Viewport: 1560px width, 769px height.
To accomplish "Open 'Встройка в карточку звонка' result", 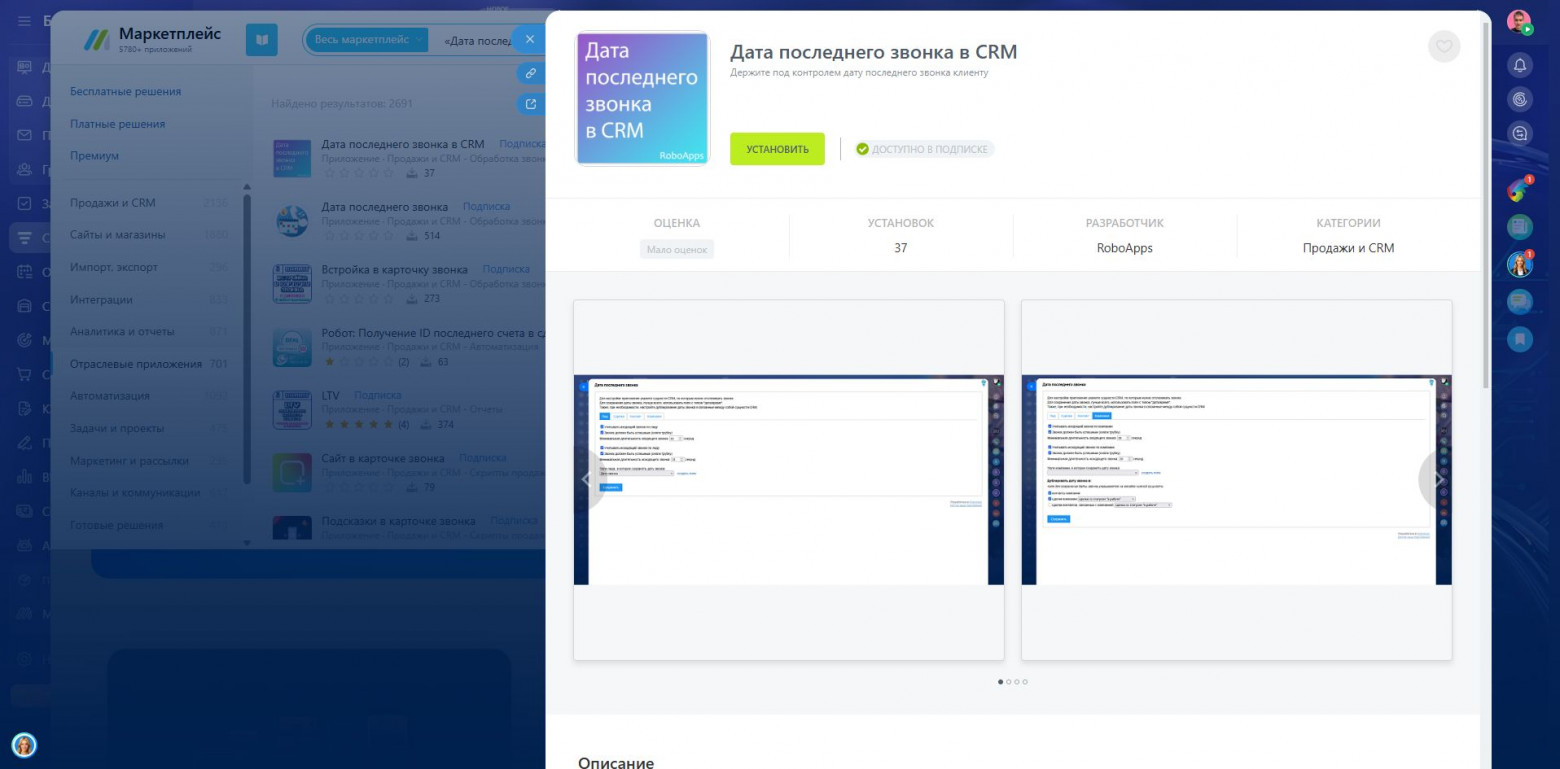I will 394,269.
